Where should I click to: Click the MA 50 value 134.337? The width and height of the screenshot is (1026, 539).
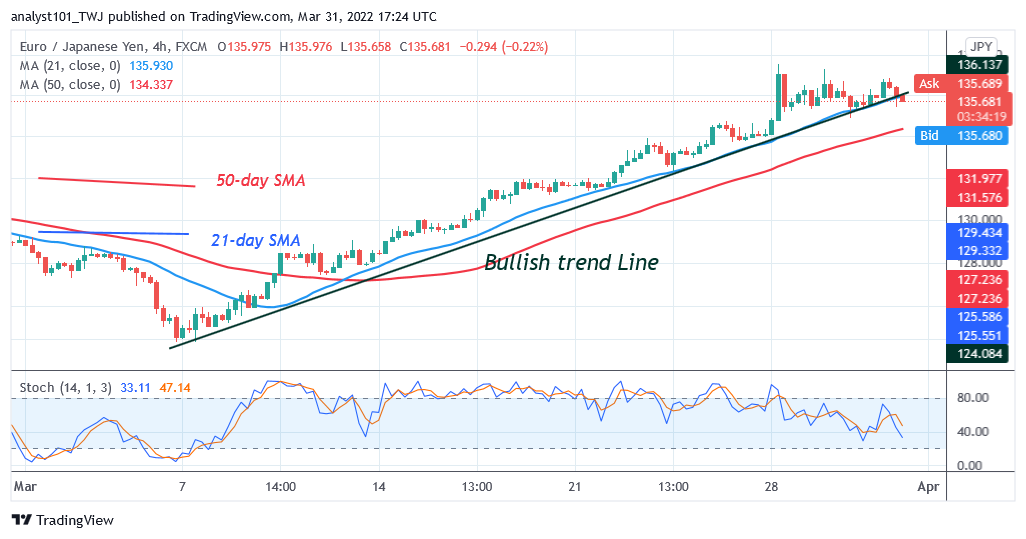pyautogui.click(x=151, y=84)
